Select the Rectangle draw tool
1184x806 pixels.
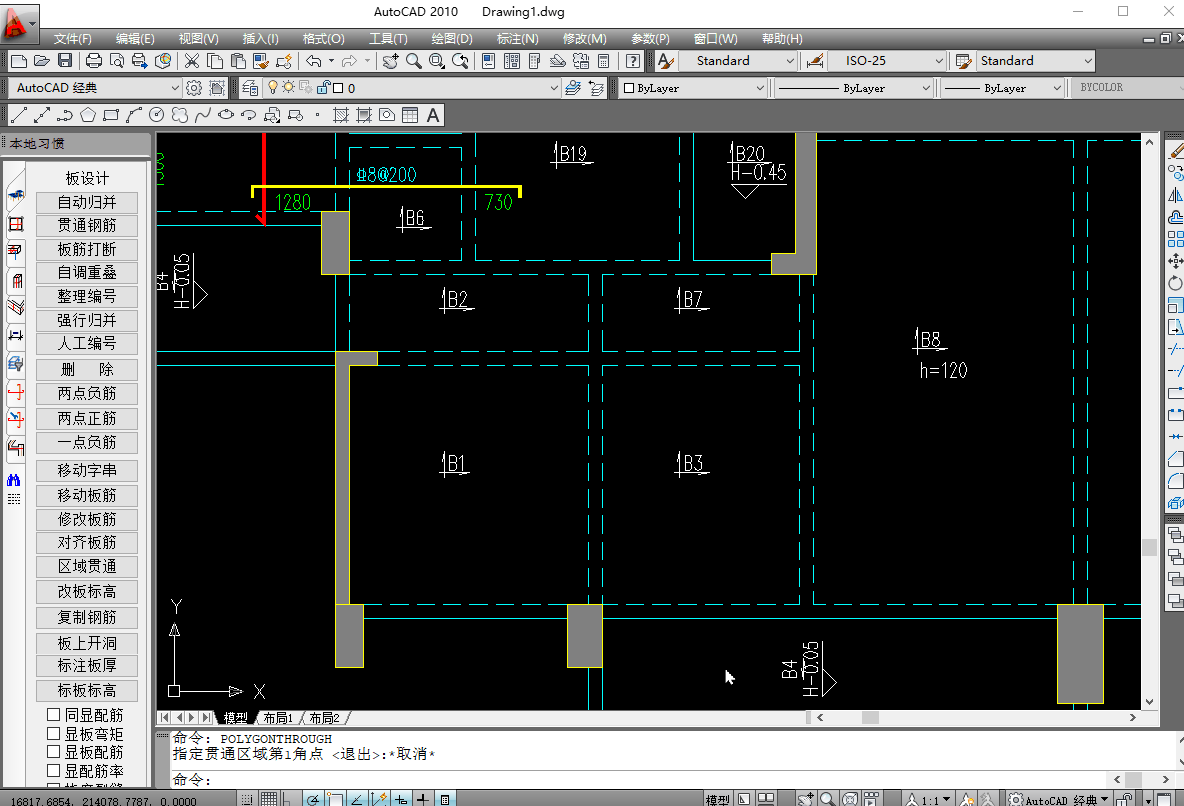click(x=111, y=115)
